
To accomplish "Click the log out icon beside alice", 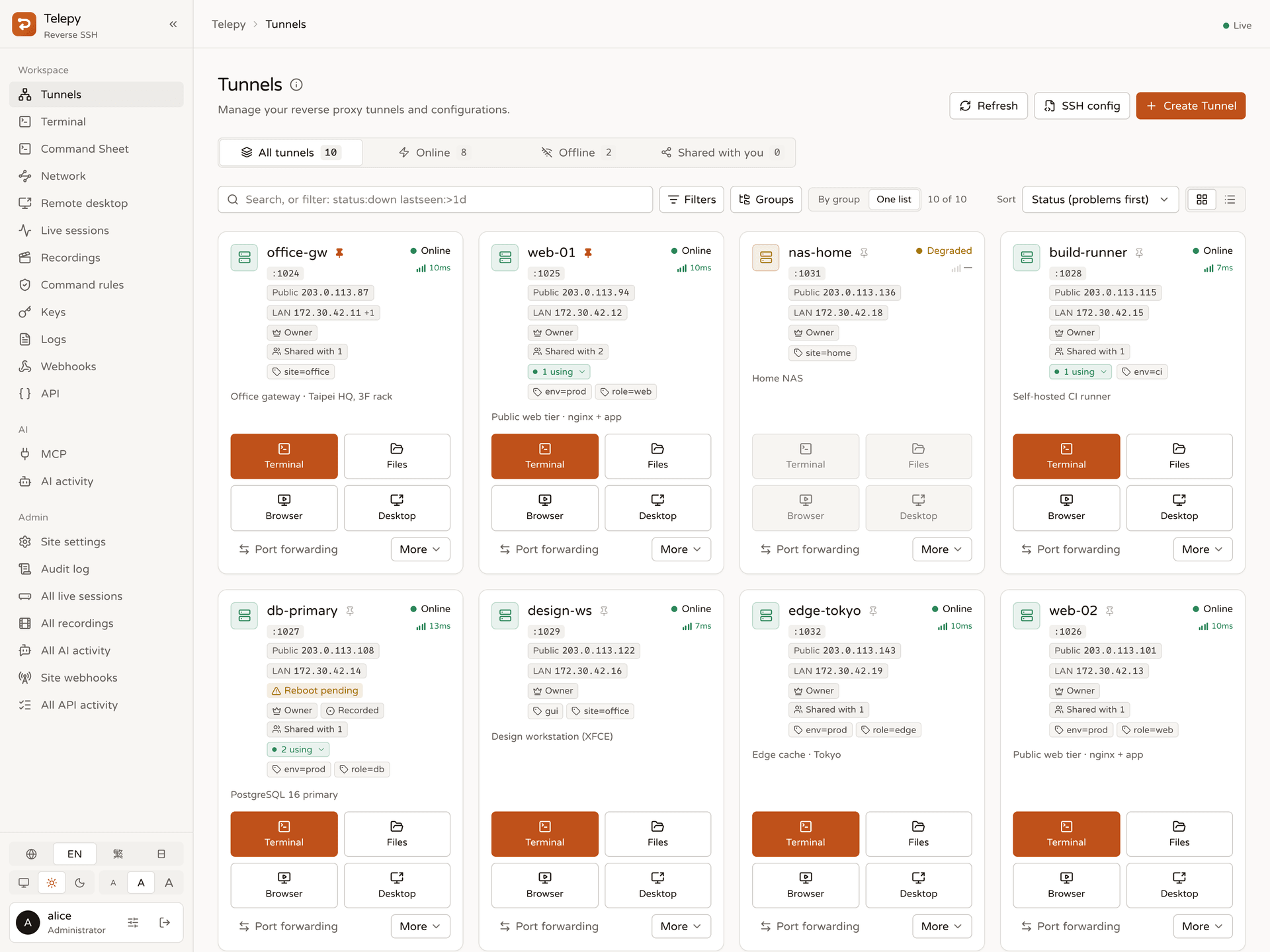I will tap(165, 922).
